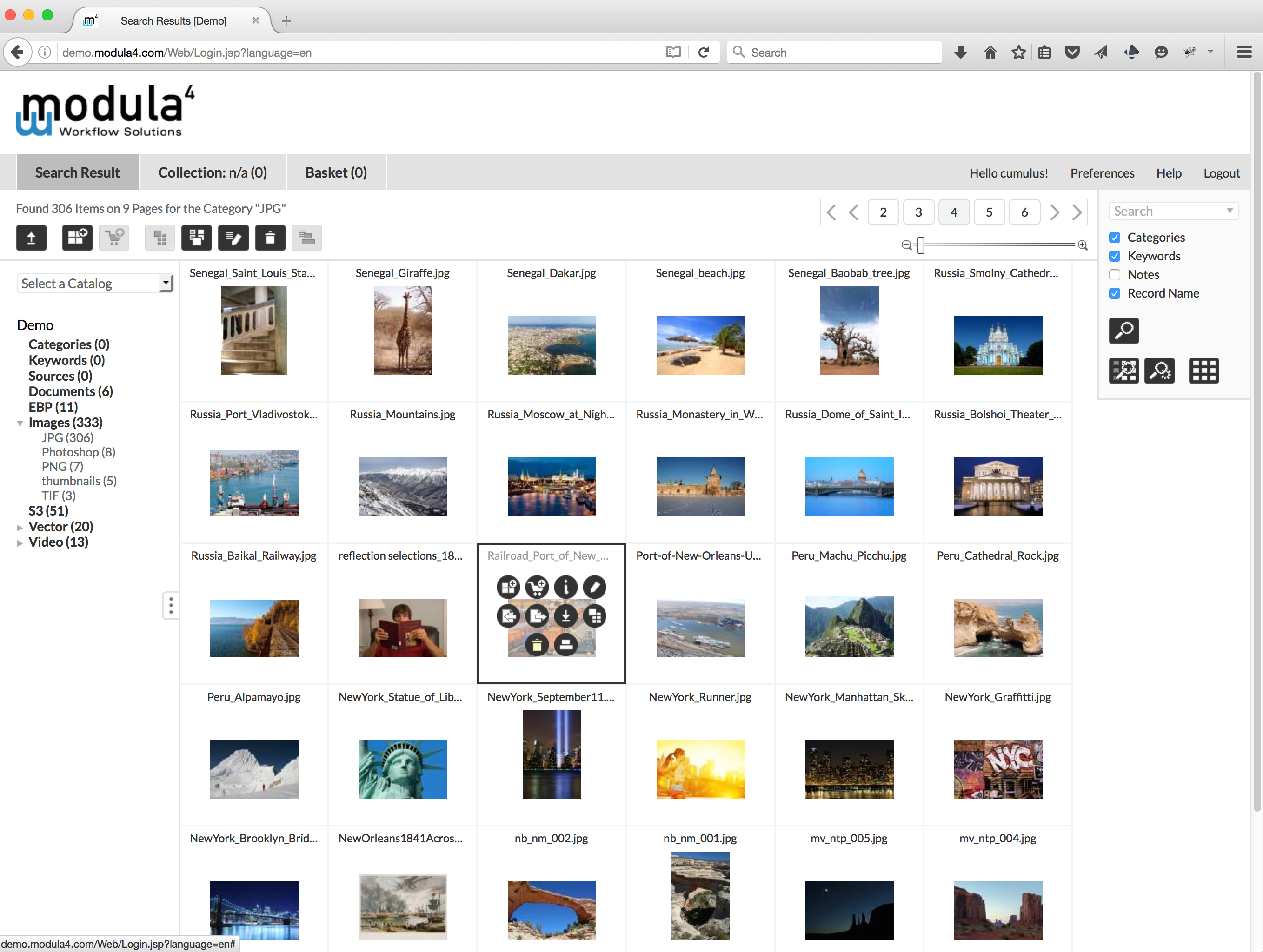Open the Help link
This screenshot has width=1263, height=952.
pos(1169,173)
